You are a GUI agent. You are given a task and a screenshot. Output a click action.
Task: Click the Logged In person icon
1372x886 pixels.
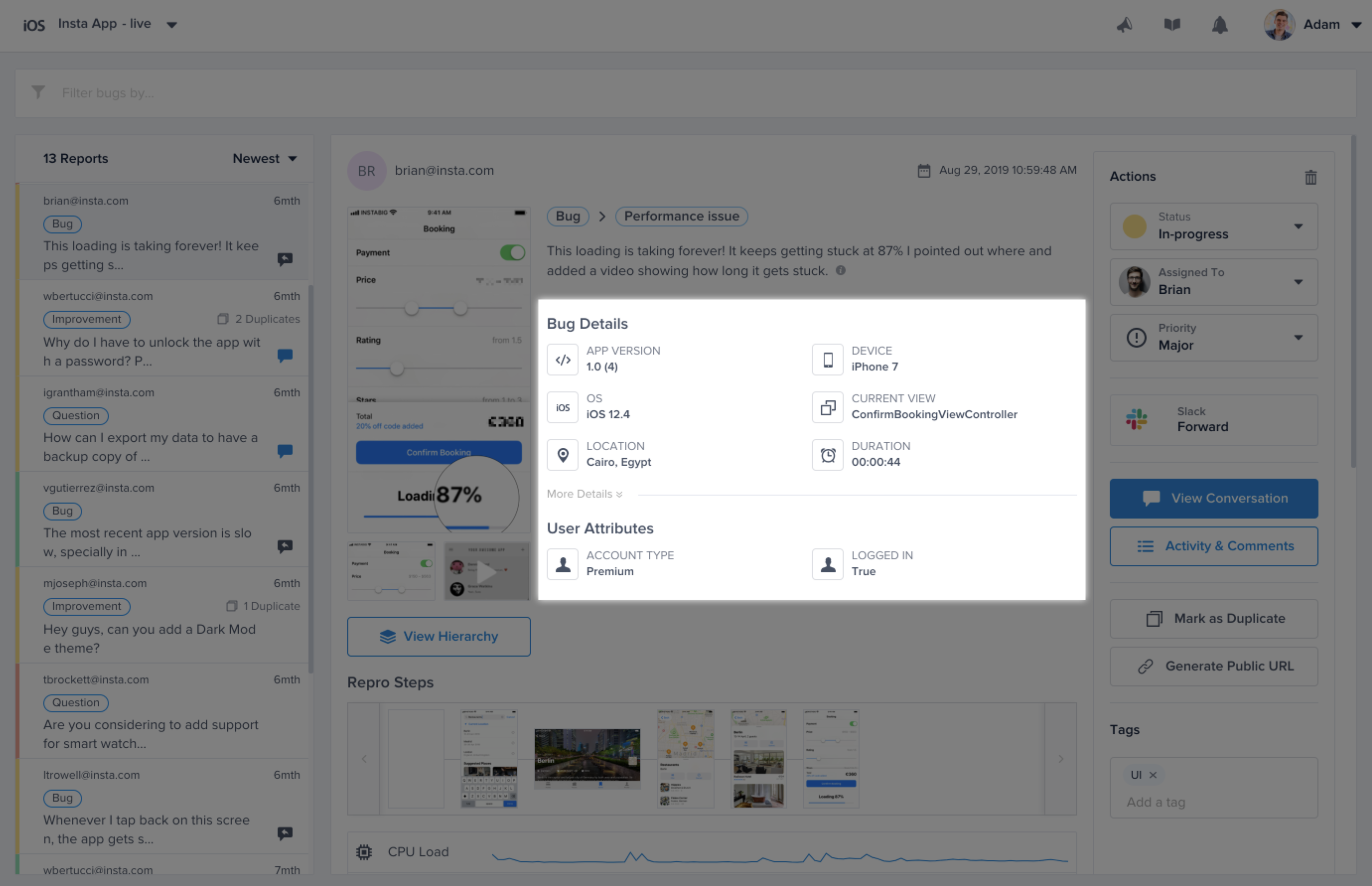828,564
